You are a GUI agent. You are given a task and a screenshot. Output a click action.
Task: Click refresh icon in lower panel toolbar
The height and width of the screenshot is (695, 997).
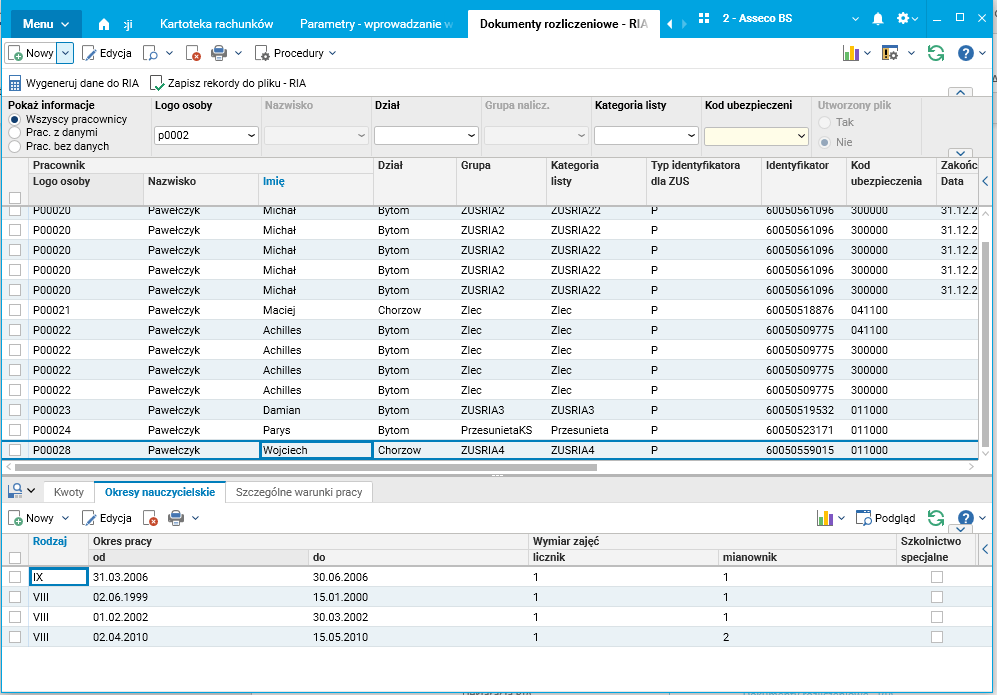936,518
